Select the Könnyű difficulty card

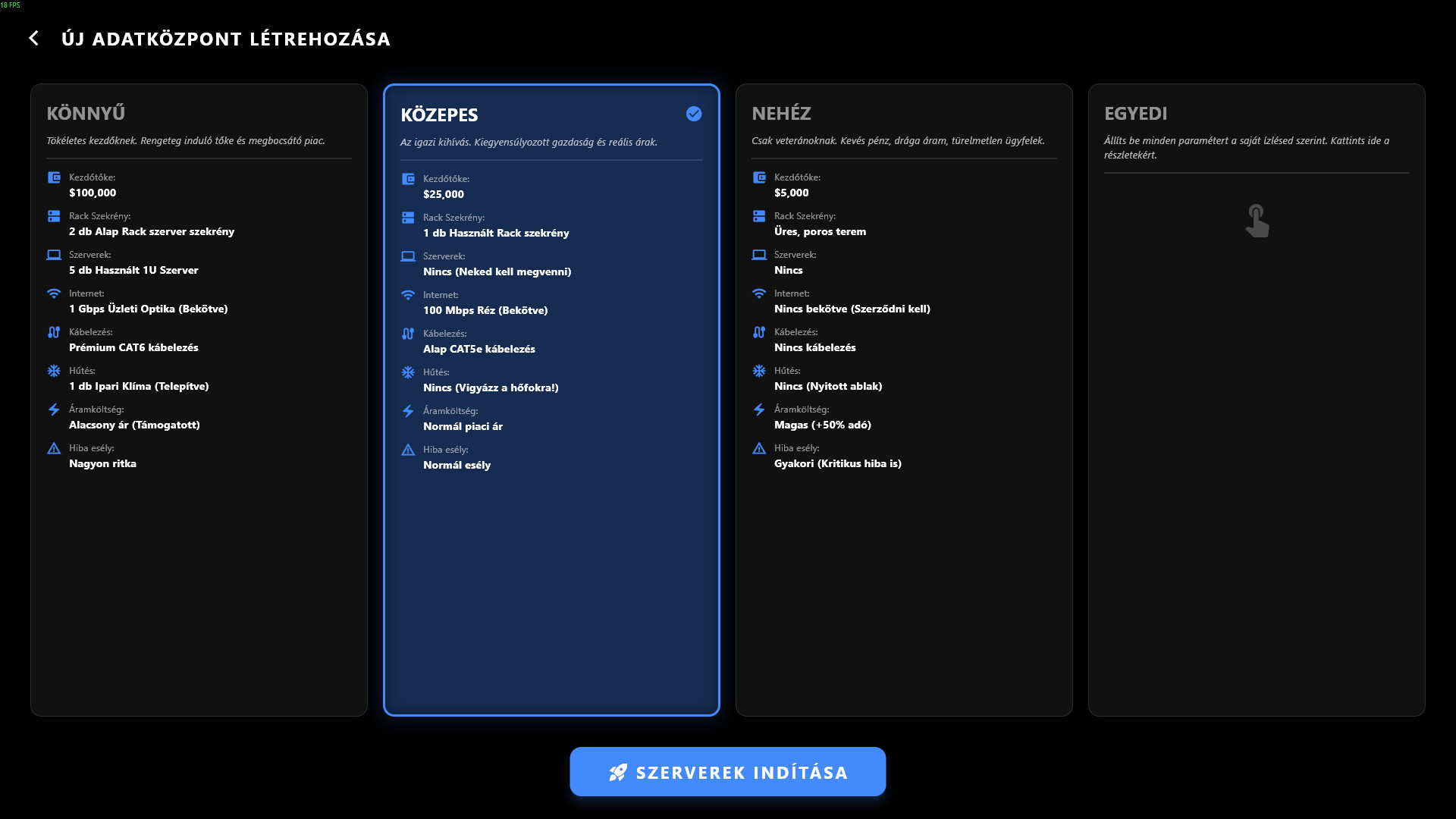pos(199,400)
